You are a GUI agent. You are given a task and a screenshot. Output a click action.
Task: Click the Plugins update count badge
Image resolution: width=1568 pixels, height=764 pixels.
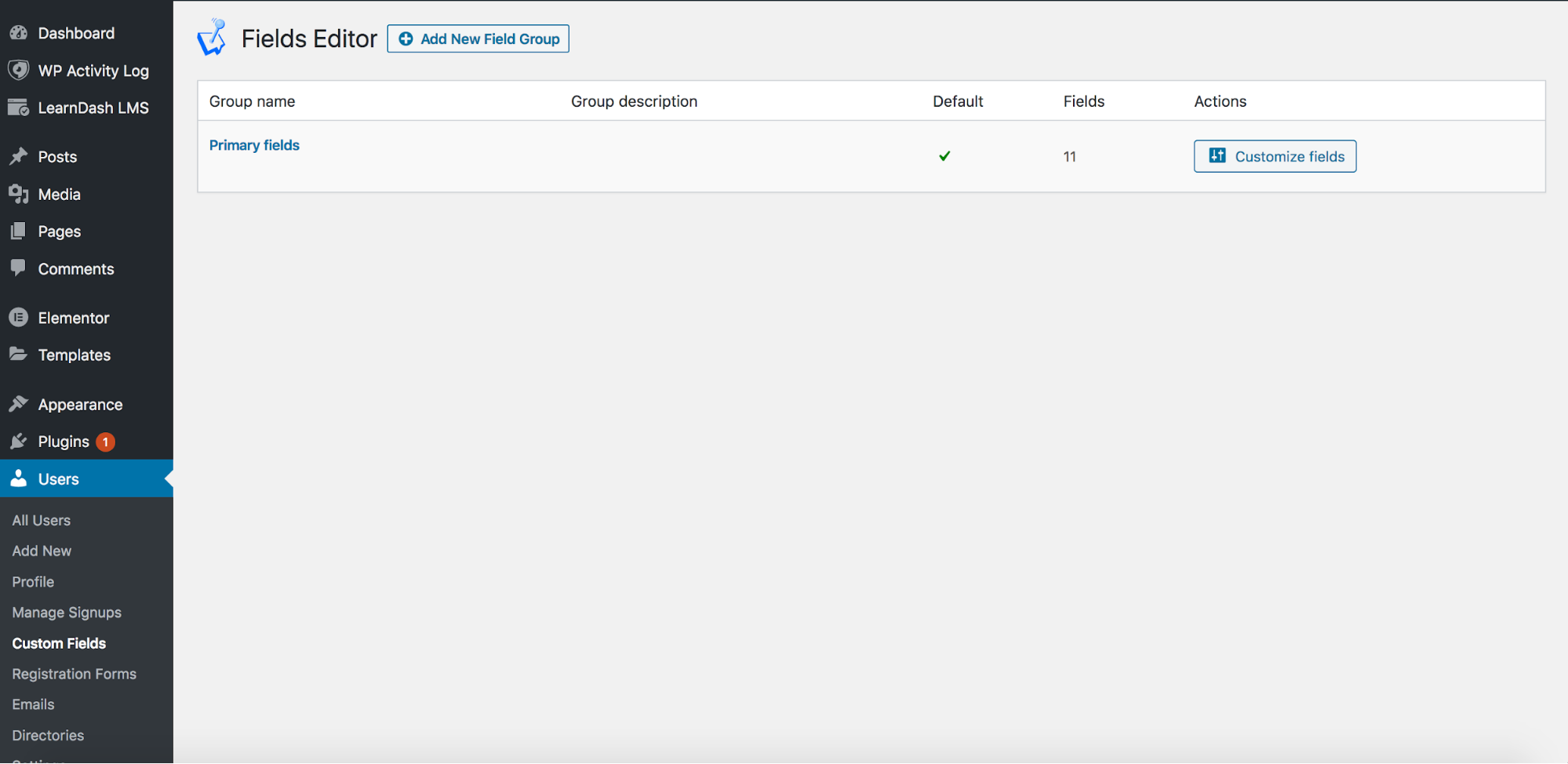(106, 442)
